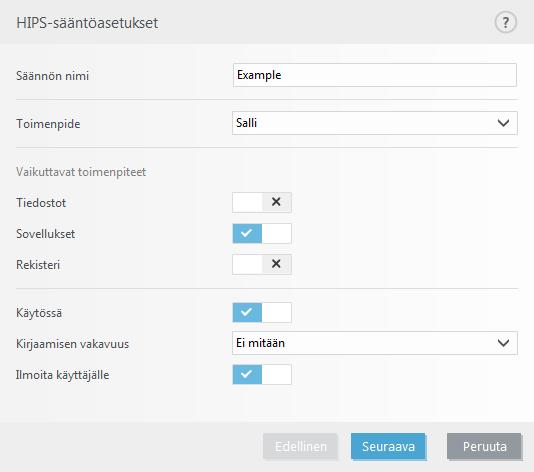Click the Tiedostot label
Screen dimensions: 534x472
(x=41, y=203)
